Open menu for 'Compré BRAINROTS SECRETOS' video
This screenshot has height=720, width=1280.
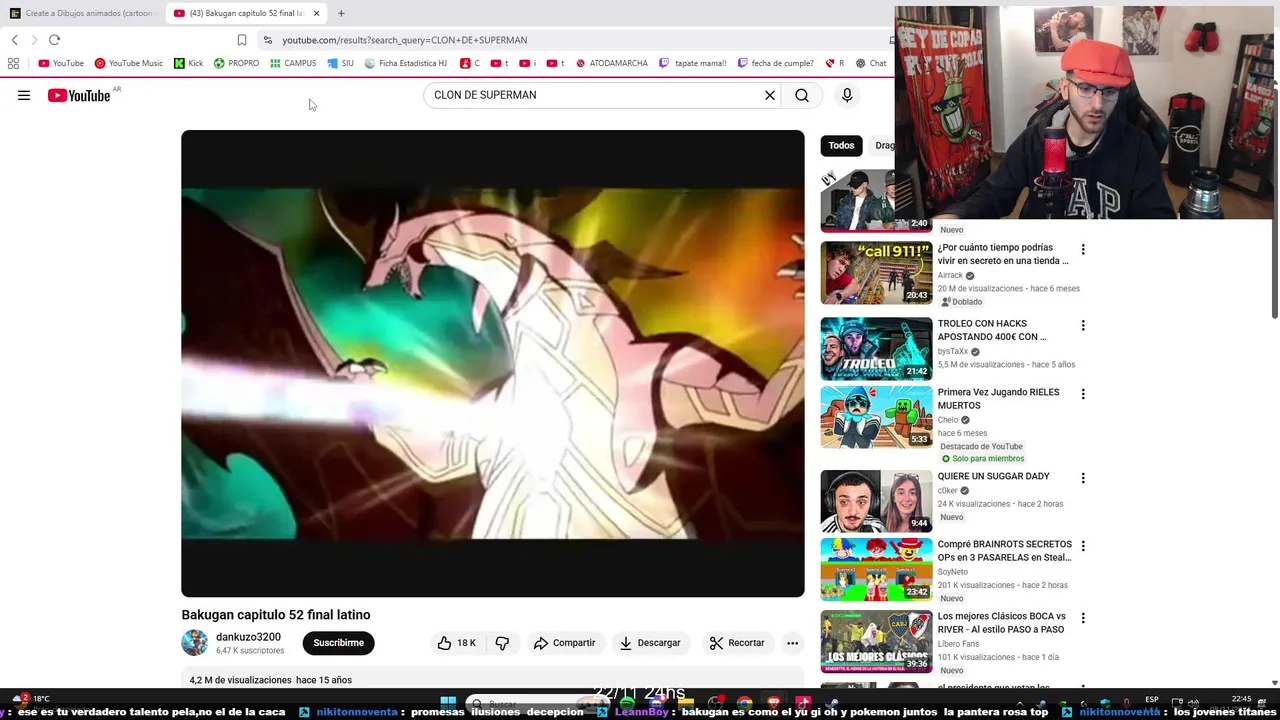1082,546
